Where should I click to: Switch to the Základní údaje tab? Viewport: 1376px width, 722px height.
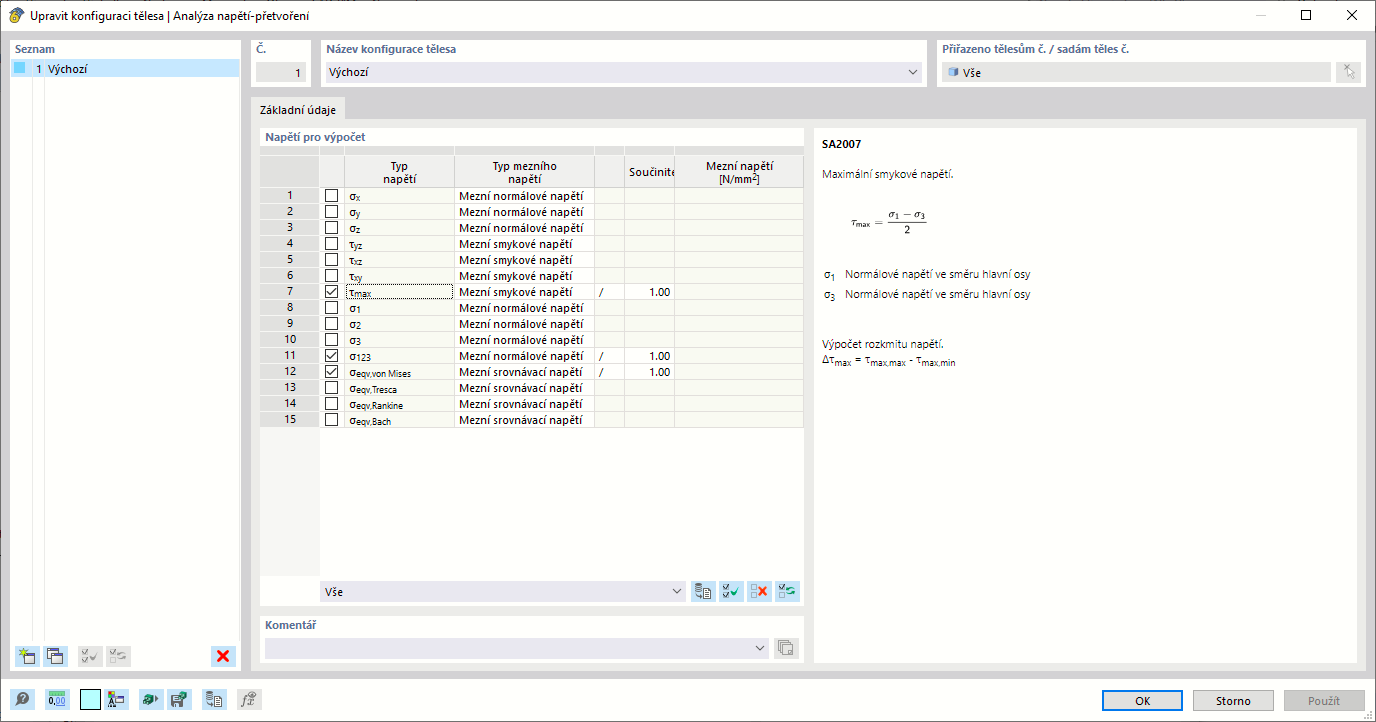tap(297, 110)
